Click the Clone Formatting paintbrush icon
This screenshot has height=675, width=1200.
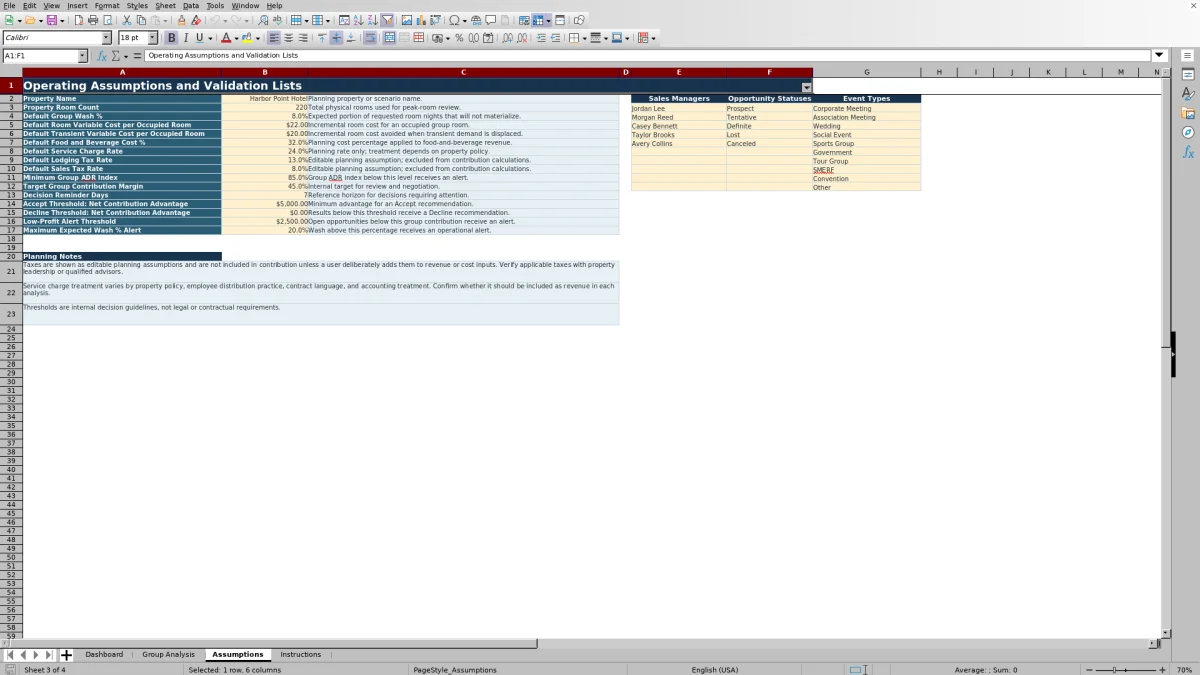click(181, 20)
